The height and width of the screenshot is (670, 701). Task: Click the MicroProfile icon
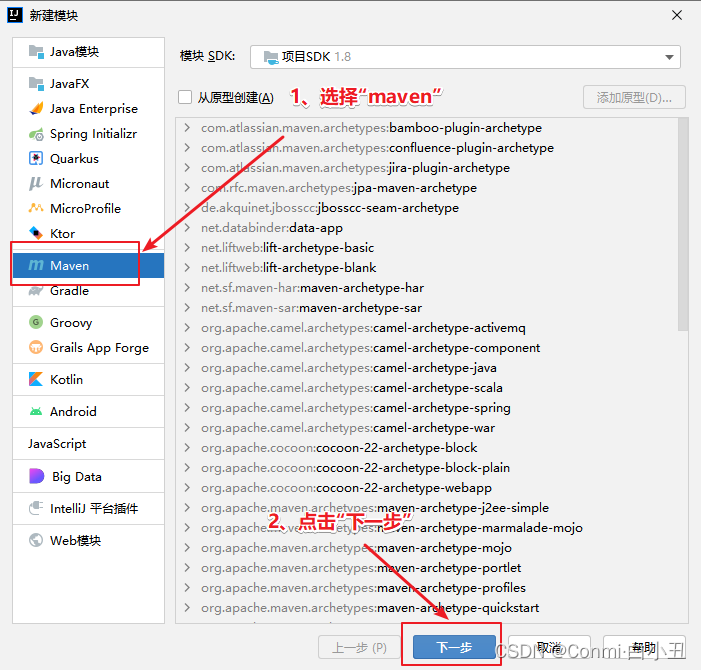click(x=36, y=208)
